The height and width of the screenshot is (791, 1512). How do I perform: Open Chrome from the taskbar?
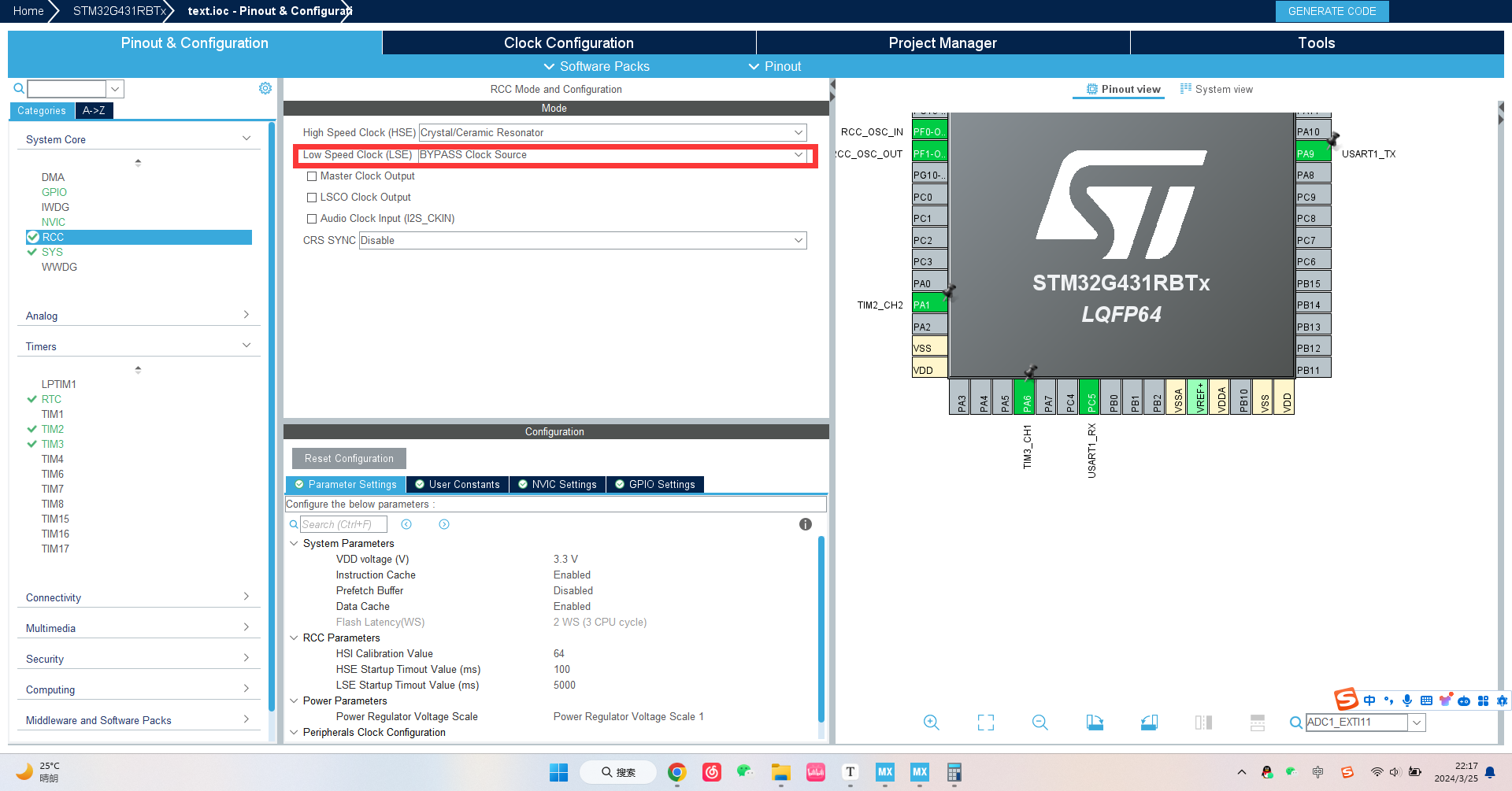(676, 773)
